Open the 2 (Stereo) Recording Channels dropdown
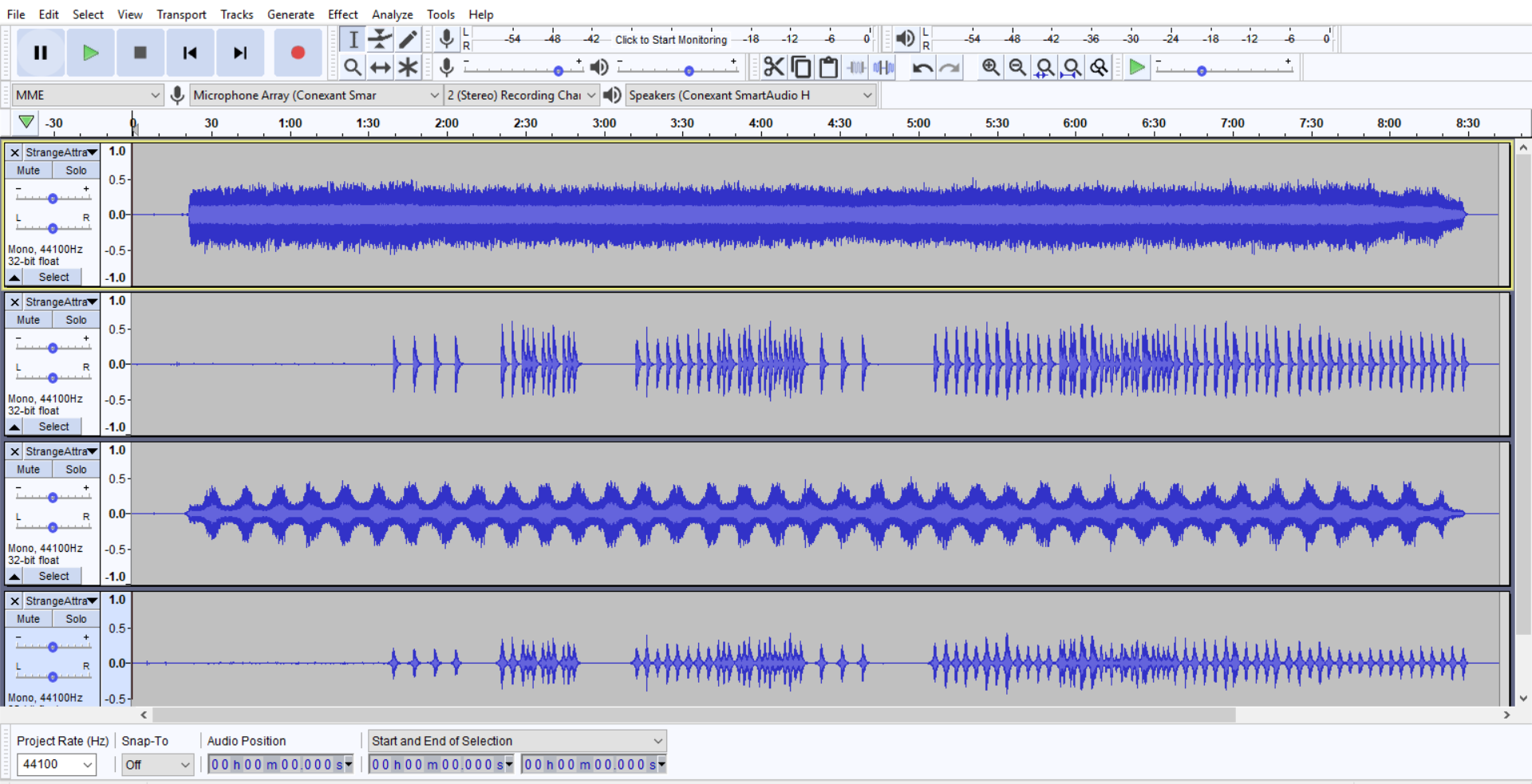The image size is (1532, 784). pos(521,95)
